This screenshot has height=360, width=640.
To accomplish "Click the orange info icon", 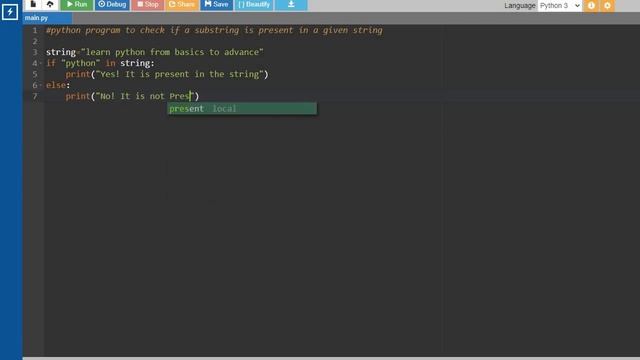I will coord(591,6).
